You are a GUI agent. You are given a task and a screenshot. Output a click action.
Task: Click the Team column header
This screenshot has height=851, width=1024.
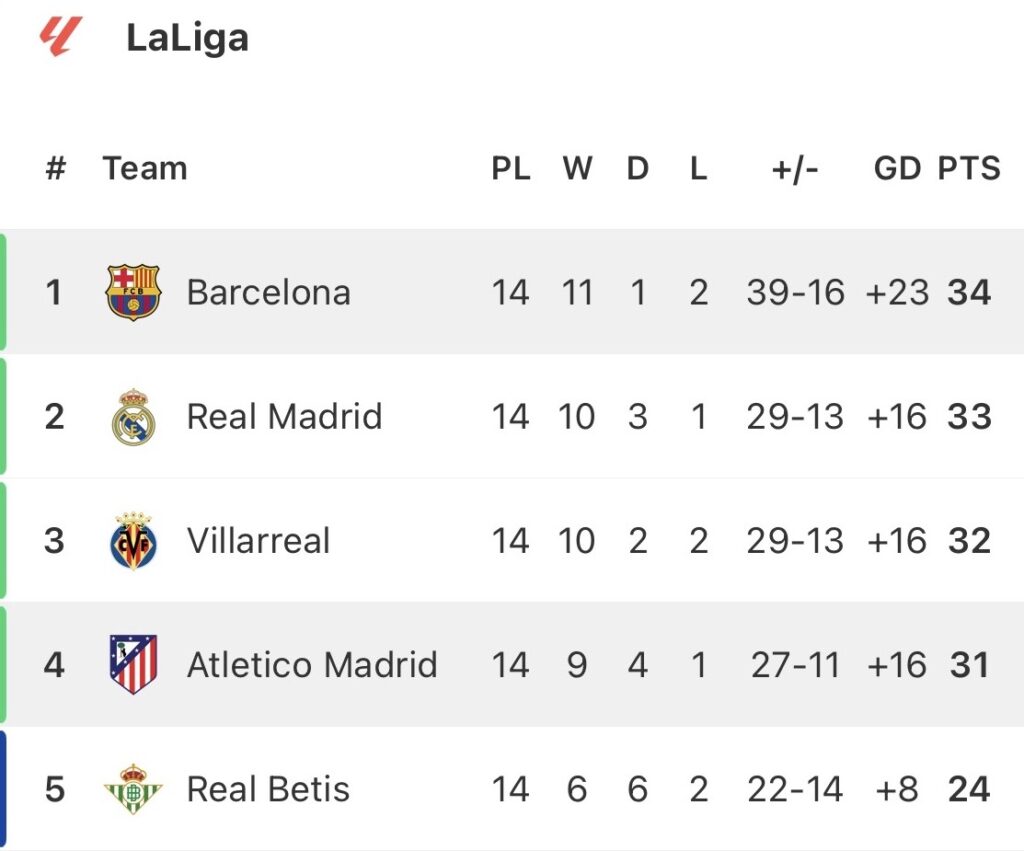(145, 168)
